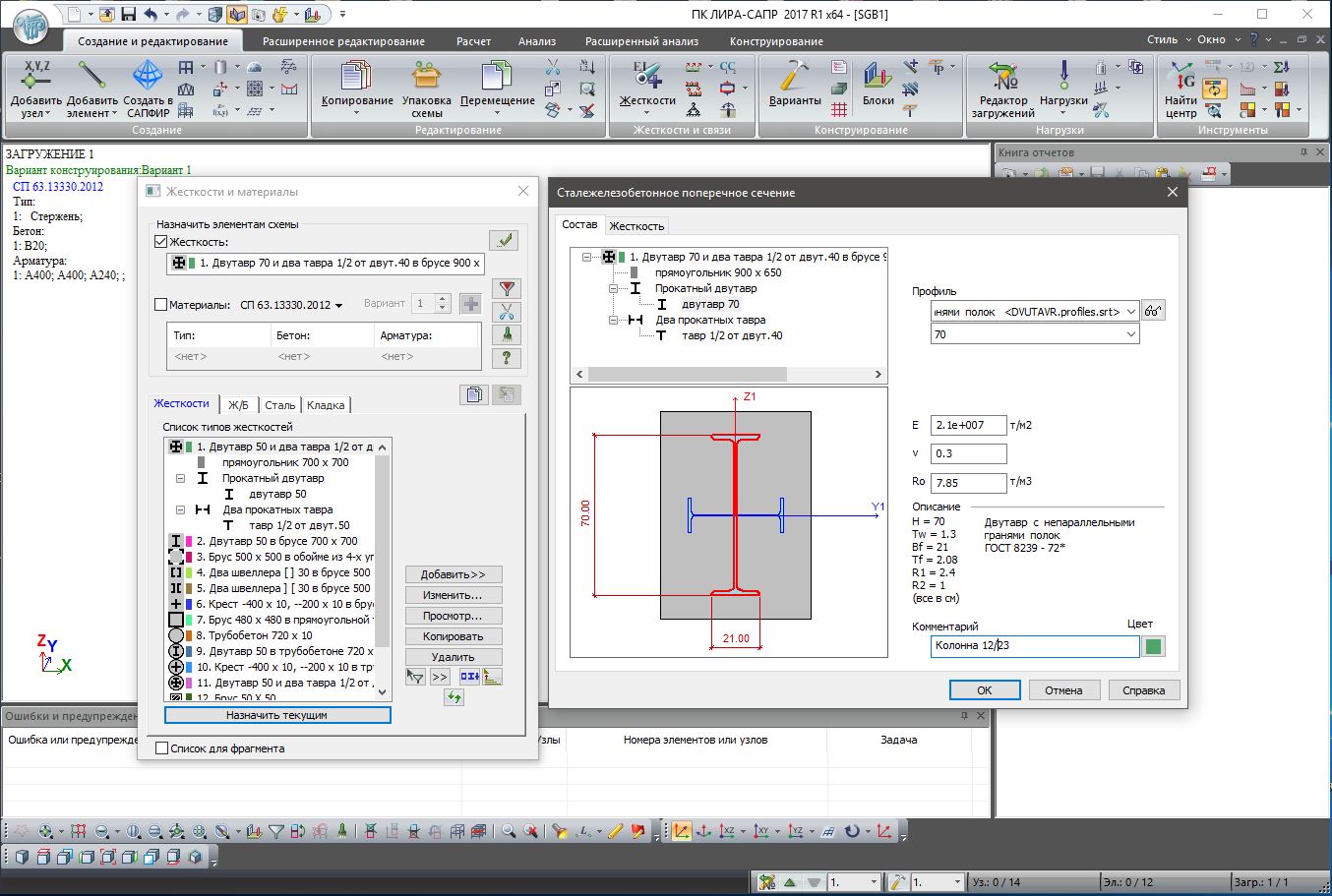Toggle the Жесткость checkbox
Viewport: 1332px width, 896px height.
point(162,242)
